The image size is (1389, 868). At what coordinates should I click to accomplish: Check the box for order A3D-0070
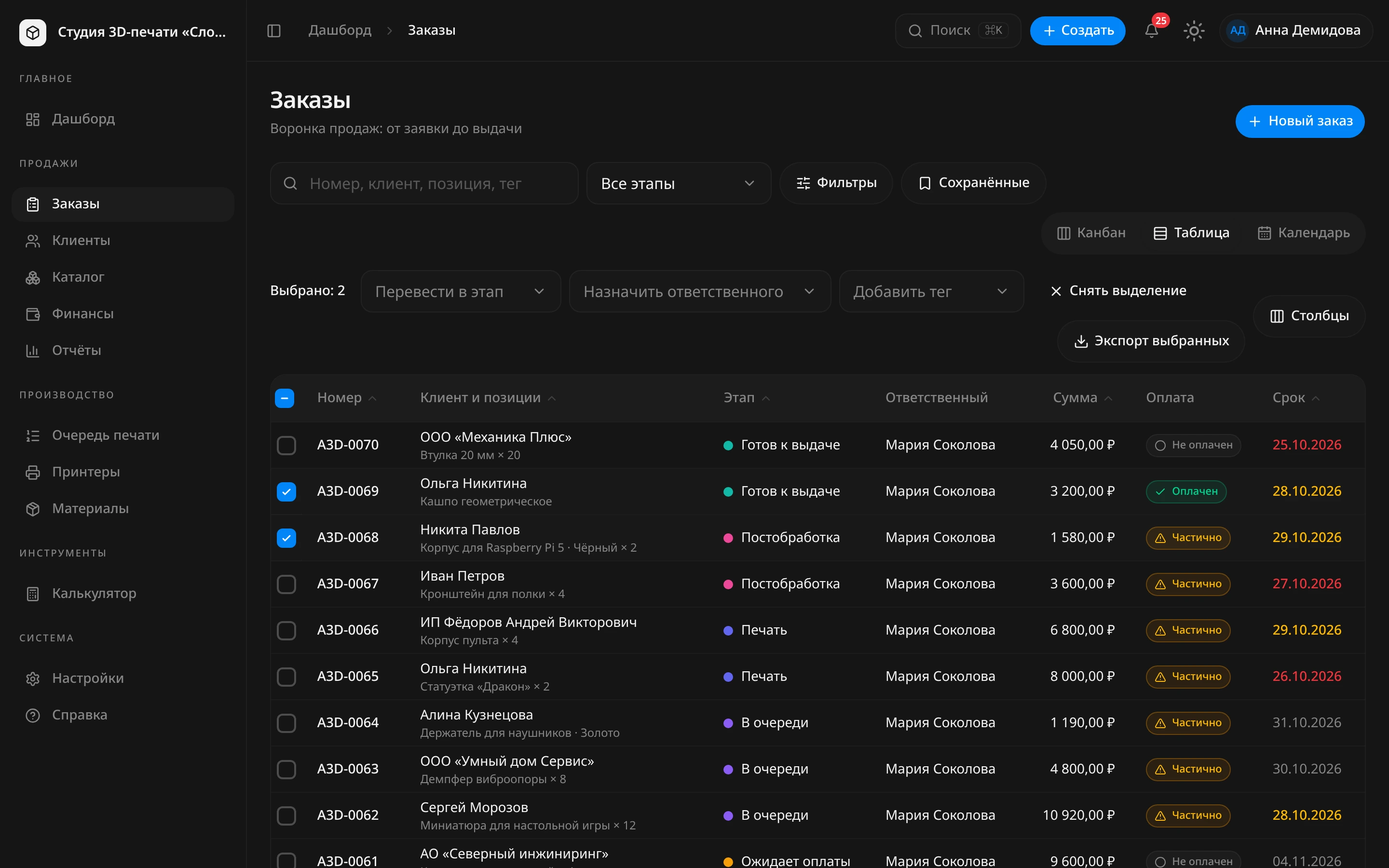coord(286,446)
